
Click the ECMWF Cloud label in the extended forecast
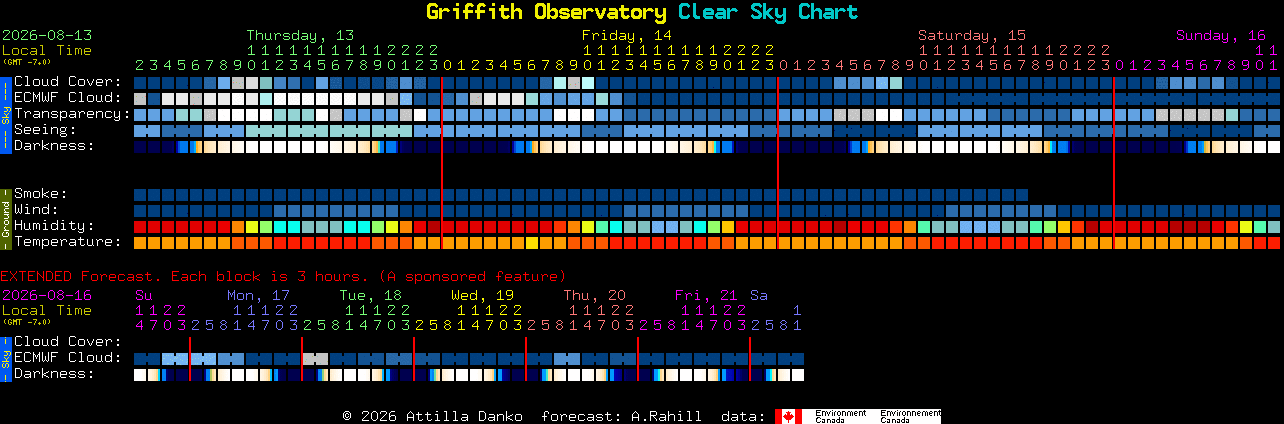[67, 357]
